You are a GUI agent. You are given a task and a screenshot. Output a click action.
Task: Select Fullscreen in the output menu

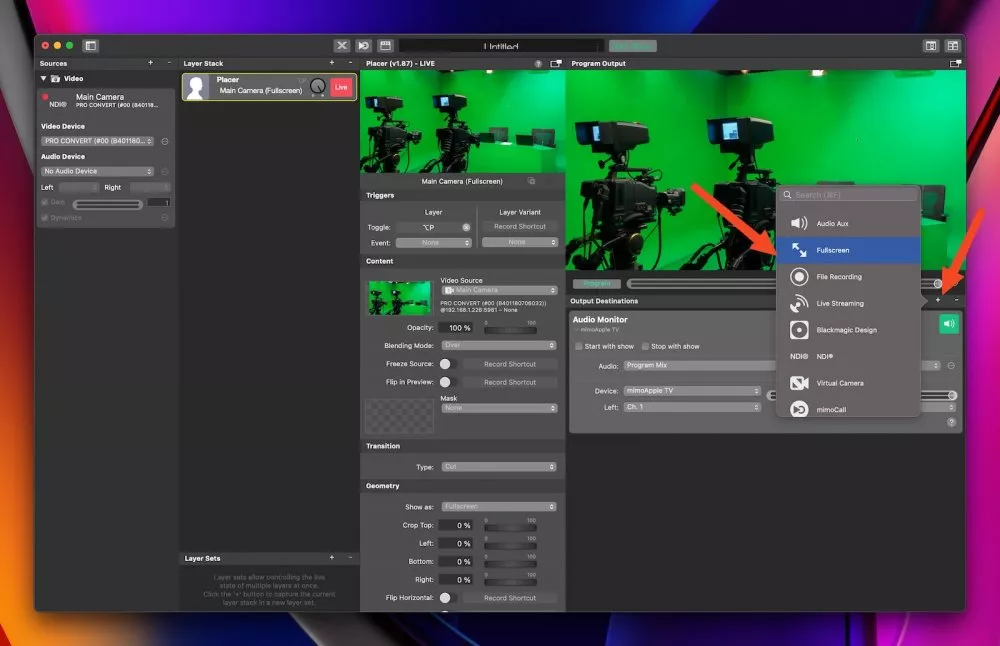(x=848, y=250)
